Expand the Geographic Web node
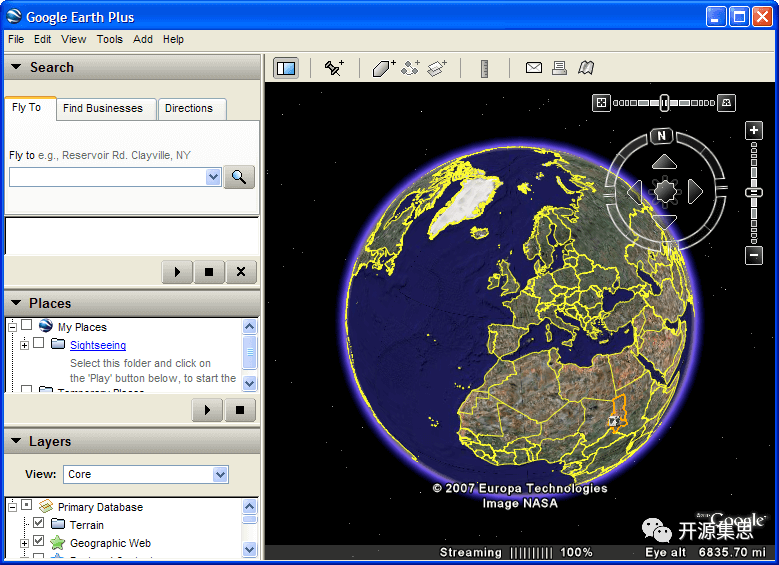Screen dimensions: 779x565 pyautogui.click(x=24, y=543)
